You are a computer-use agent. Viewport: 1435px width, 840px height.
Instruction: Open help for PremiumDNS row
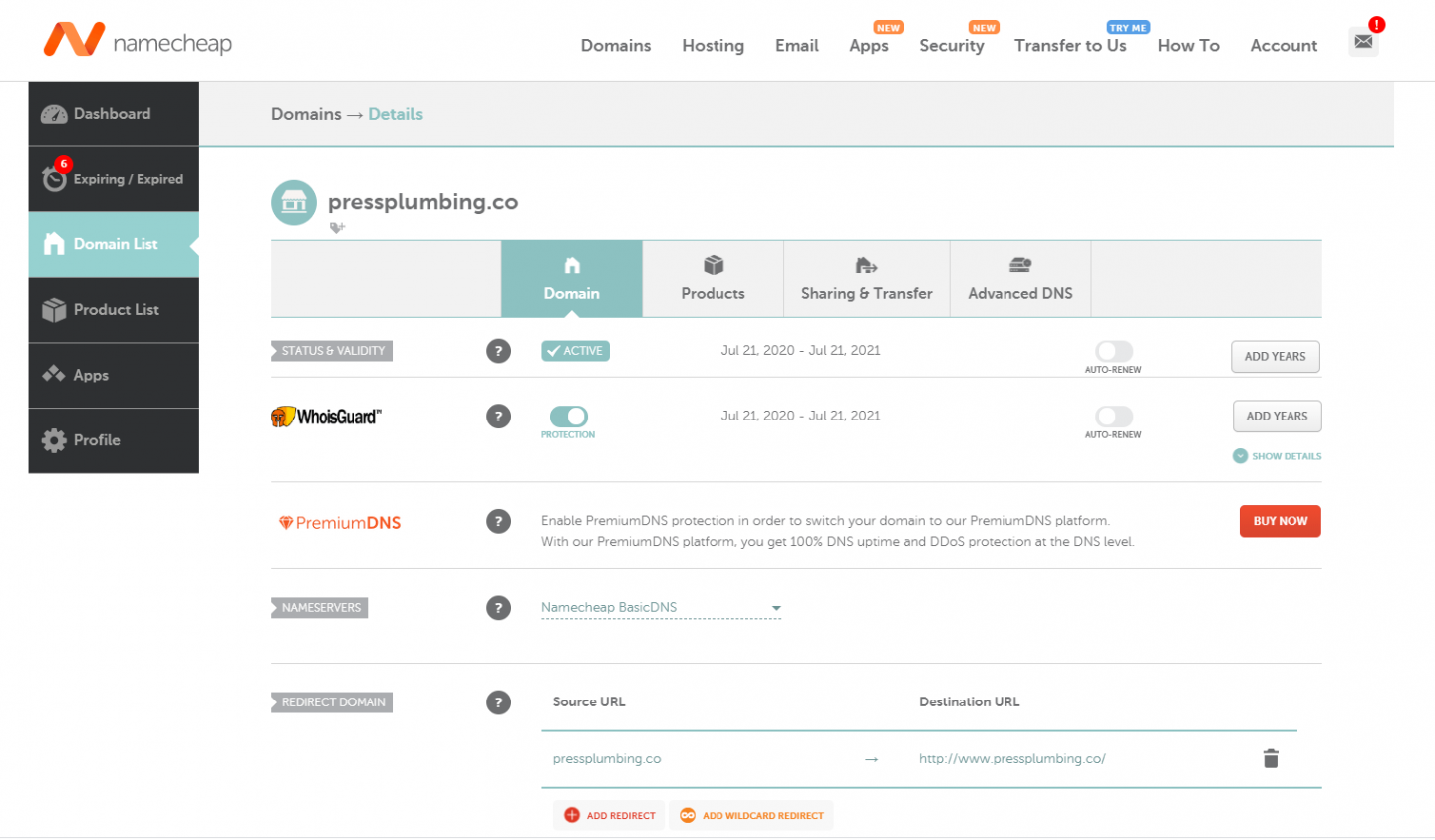coord(498,521)
